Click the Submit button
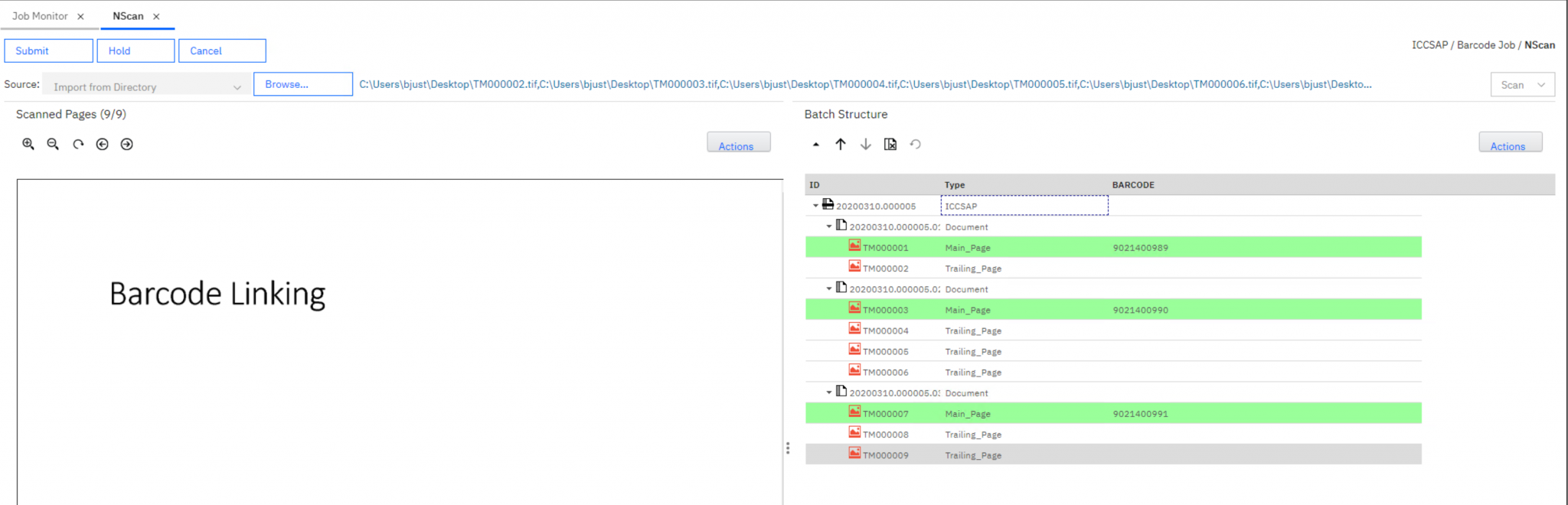The height and width of the screenshot is (505, 1568). point(48,50)
